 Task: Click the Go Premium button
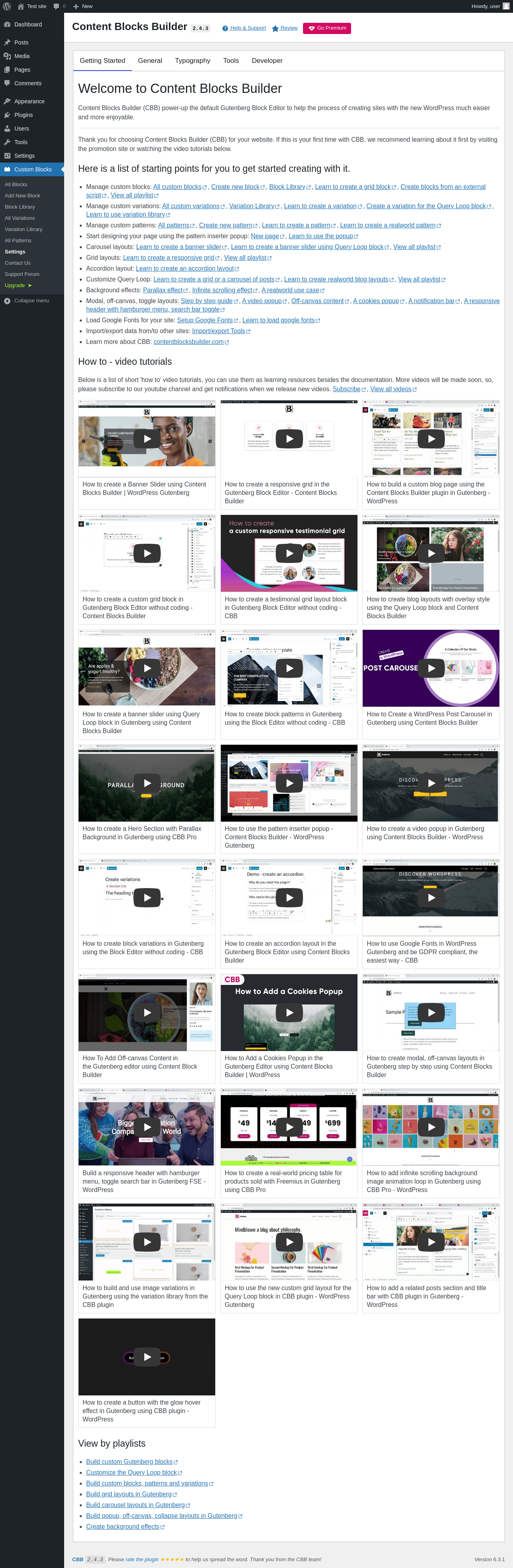[327, 28]
